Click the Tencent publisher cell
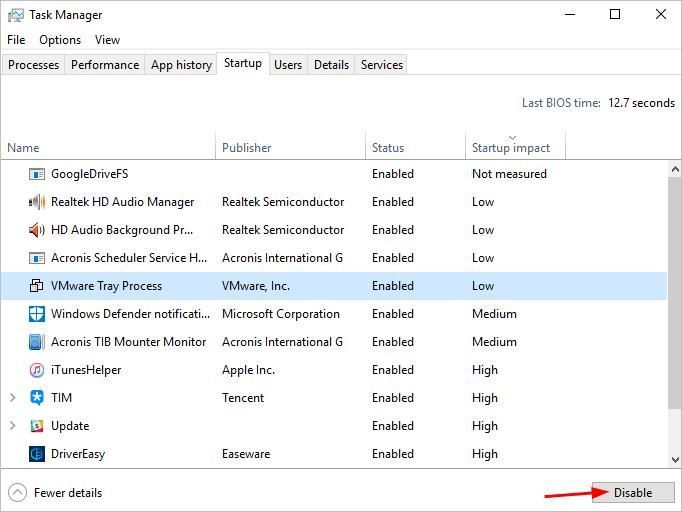The height and width of the screenshot is (512, 682). pyautogui.click(x=243, y=398)
